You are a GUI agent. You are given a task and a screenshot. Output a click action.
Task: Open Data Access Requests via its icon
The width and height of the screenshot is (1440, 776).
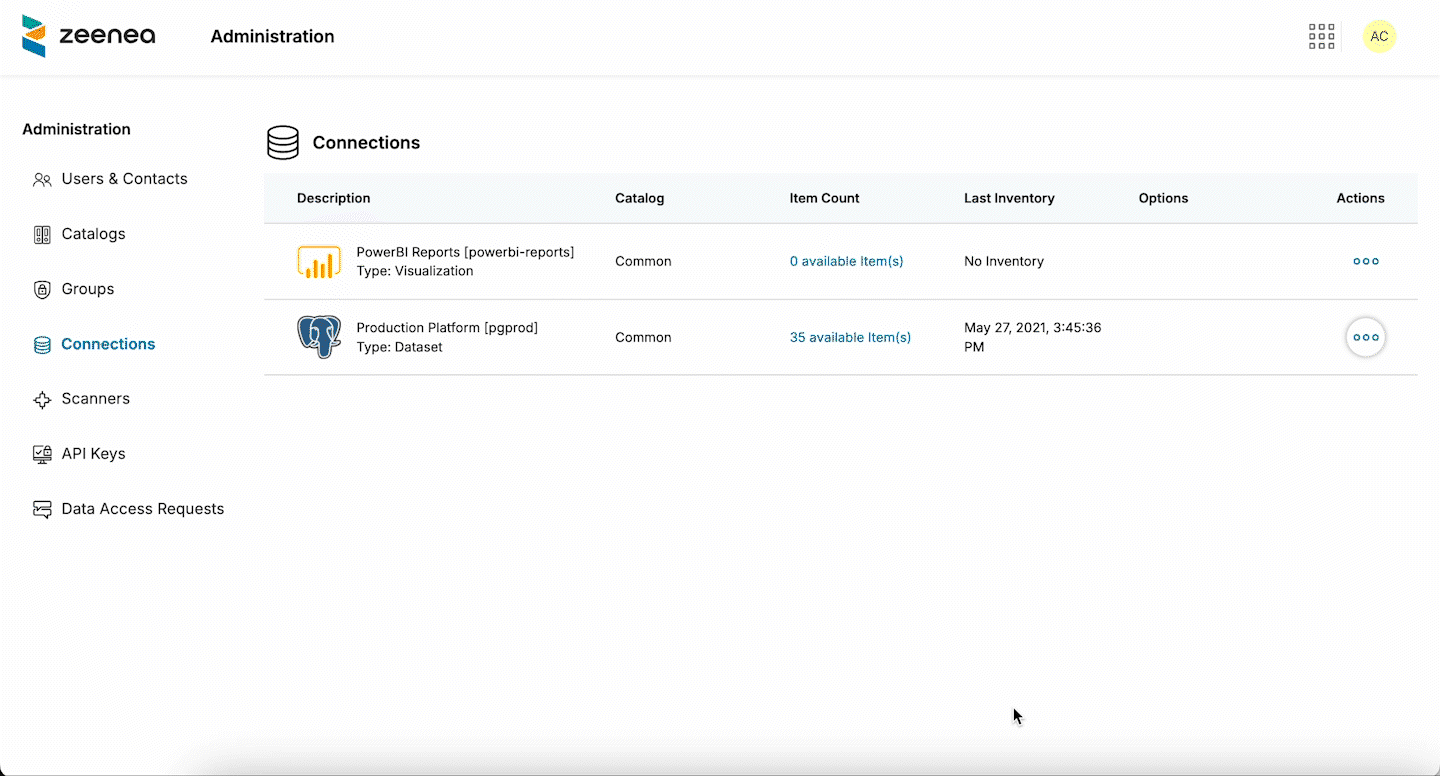(42, 509)
